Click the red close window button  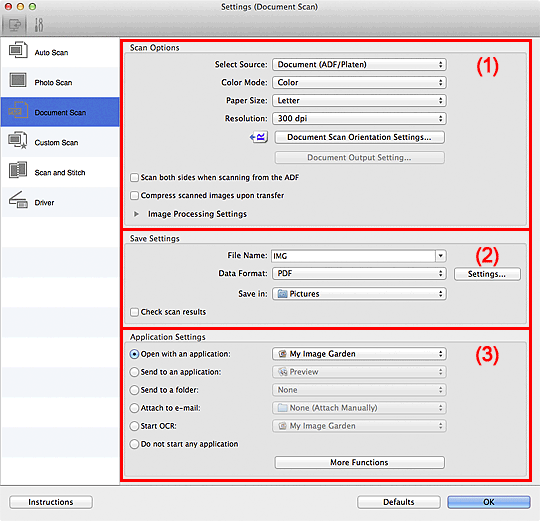(x=9, y=7)
